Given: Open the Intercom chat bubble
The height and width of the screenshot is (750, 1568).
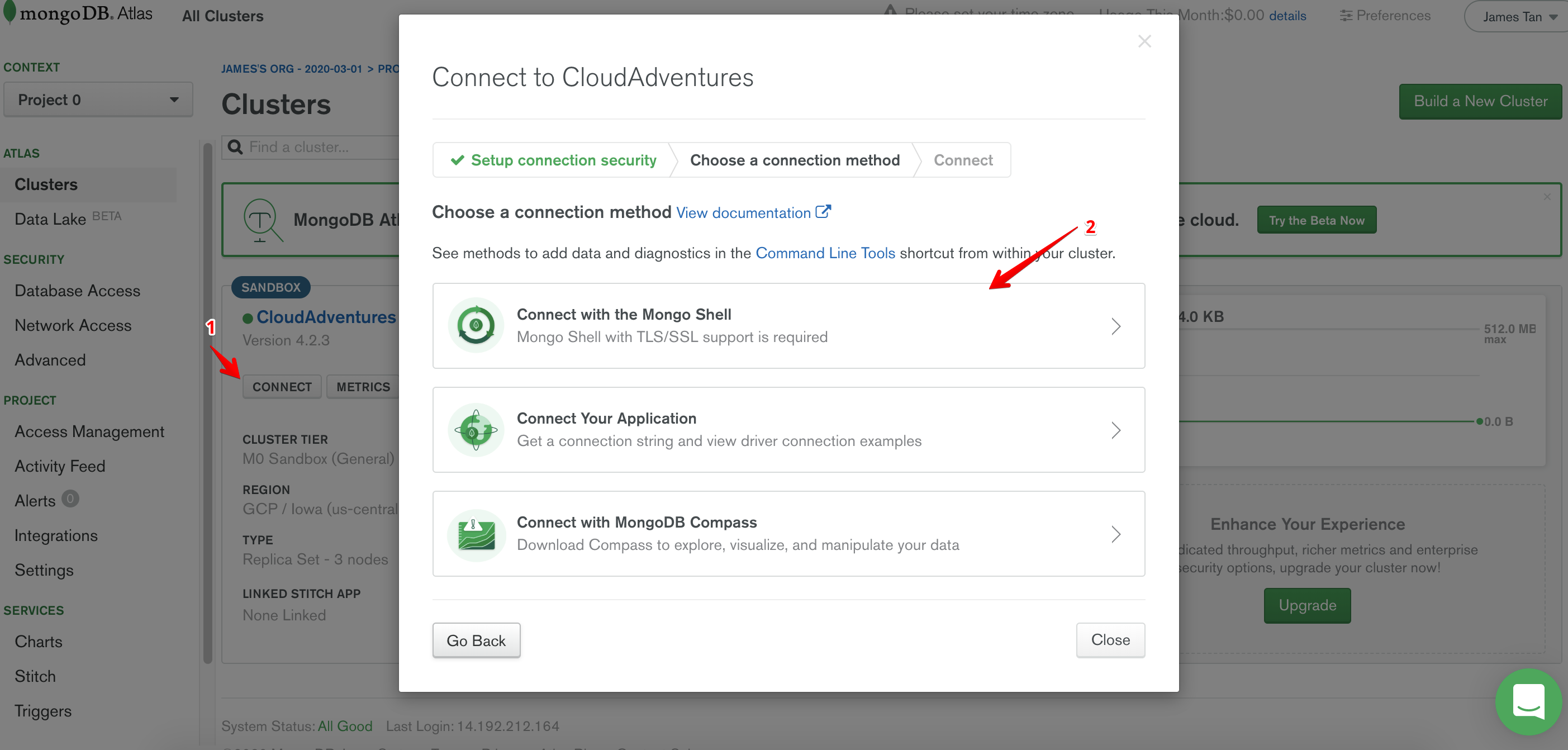Looking at the screenshot, I should click(1528, 701).
